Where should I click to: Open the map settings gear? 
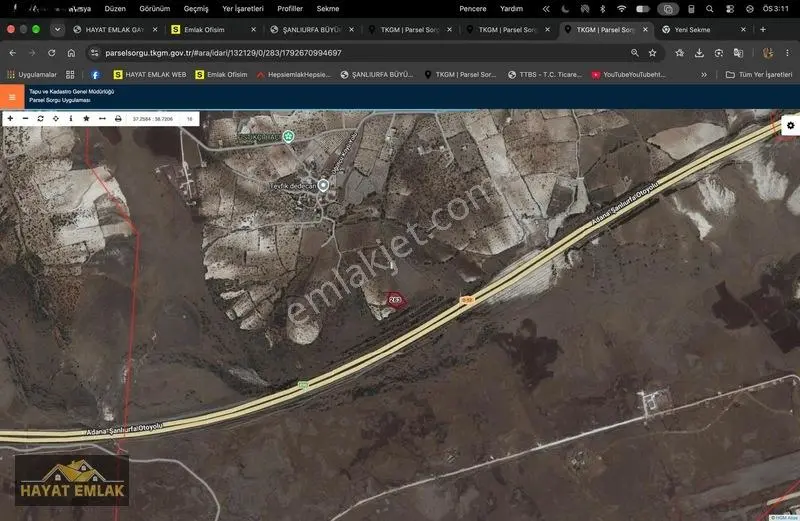(790, 125)
